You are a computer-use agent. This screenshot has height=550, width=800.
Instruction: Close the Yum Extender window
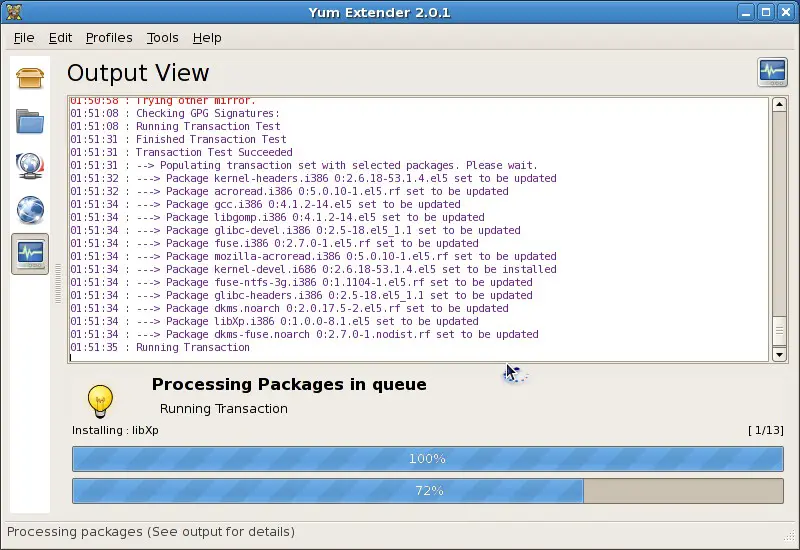[x=786, y=12]
